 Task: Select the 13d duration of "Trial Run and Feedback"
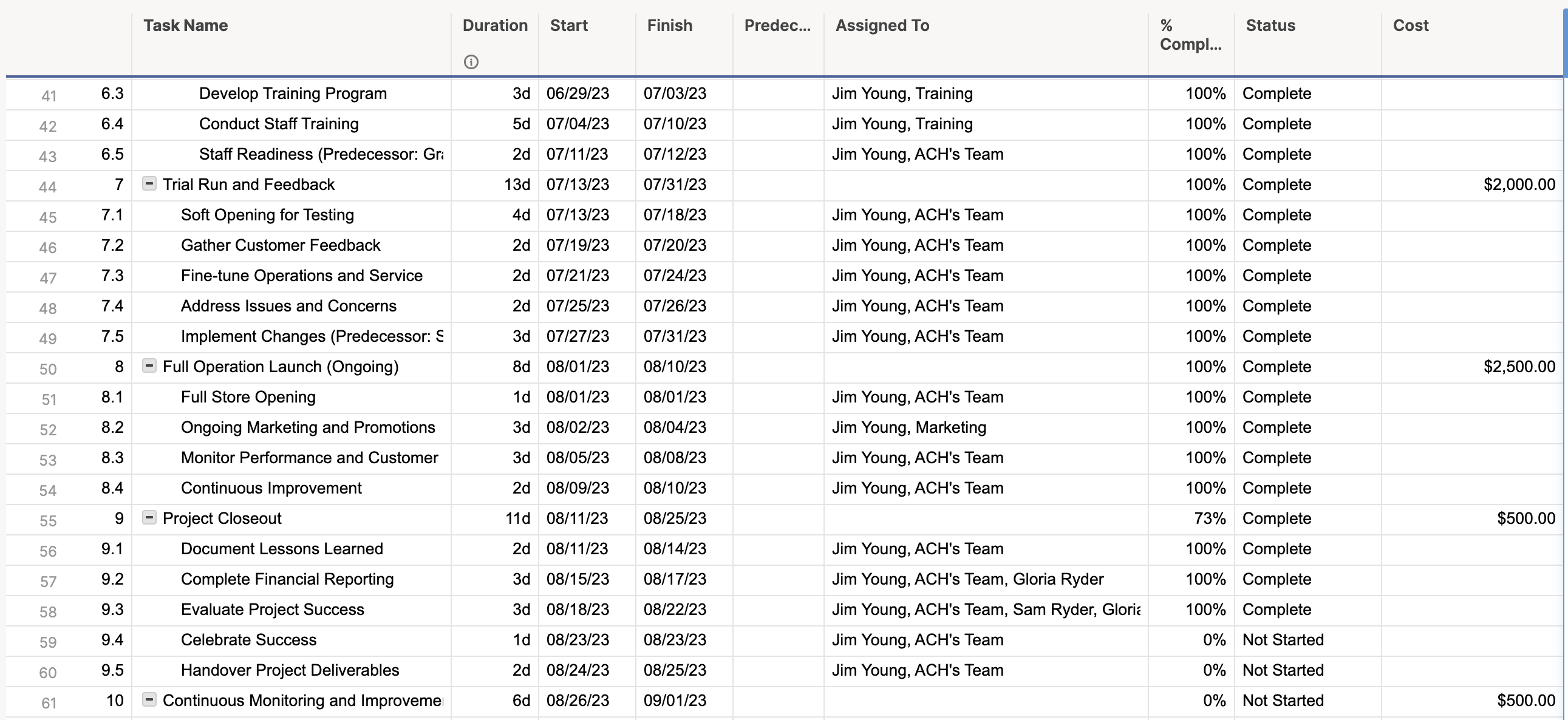(x=515, y=184)
